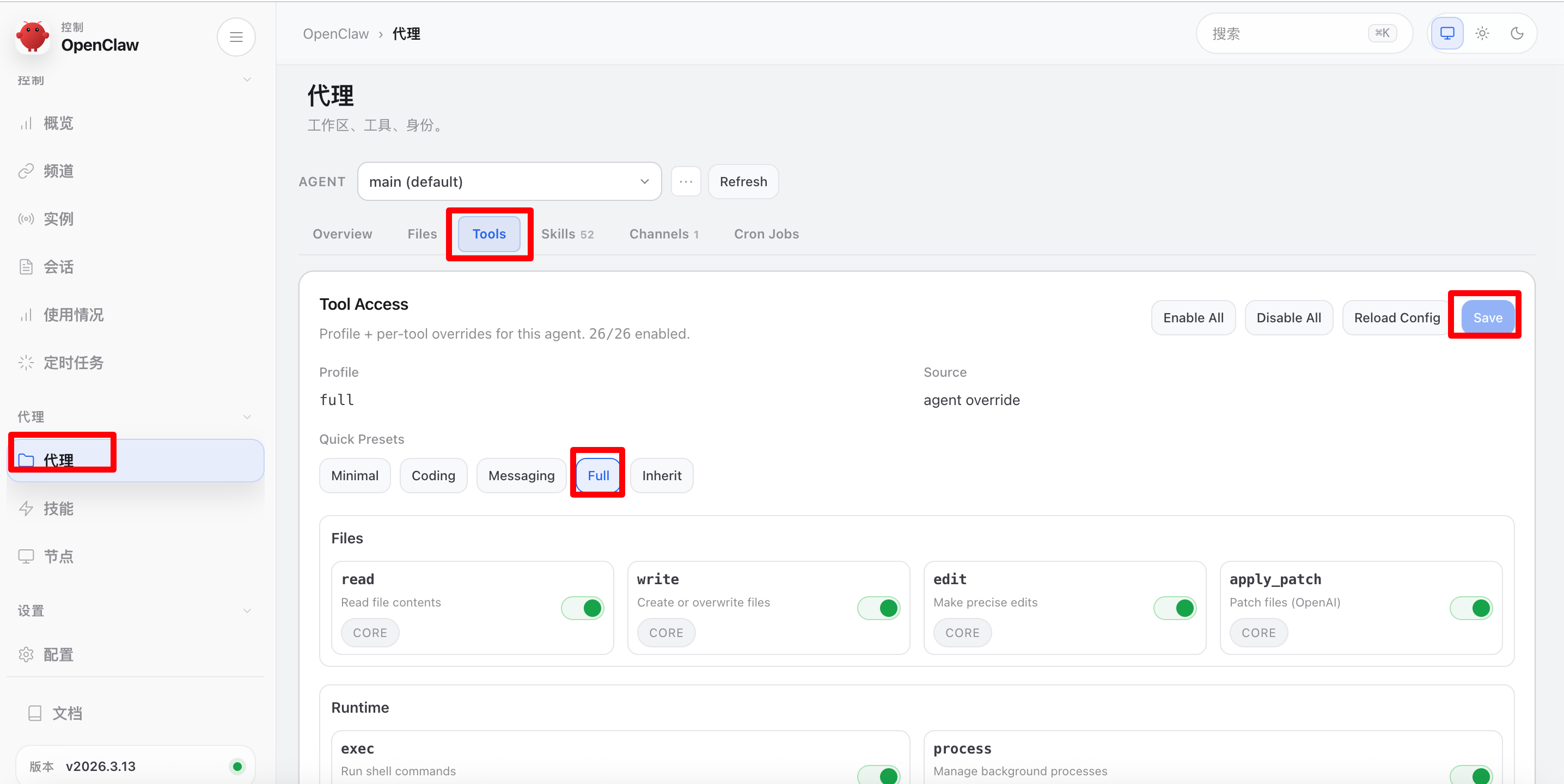1564x784 pixels.
Task: Disable the read tool toggle
Action: pos(582,608)
